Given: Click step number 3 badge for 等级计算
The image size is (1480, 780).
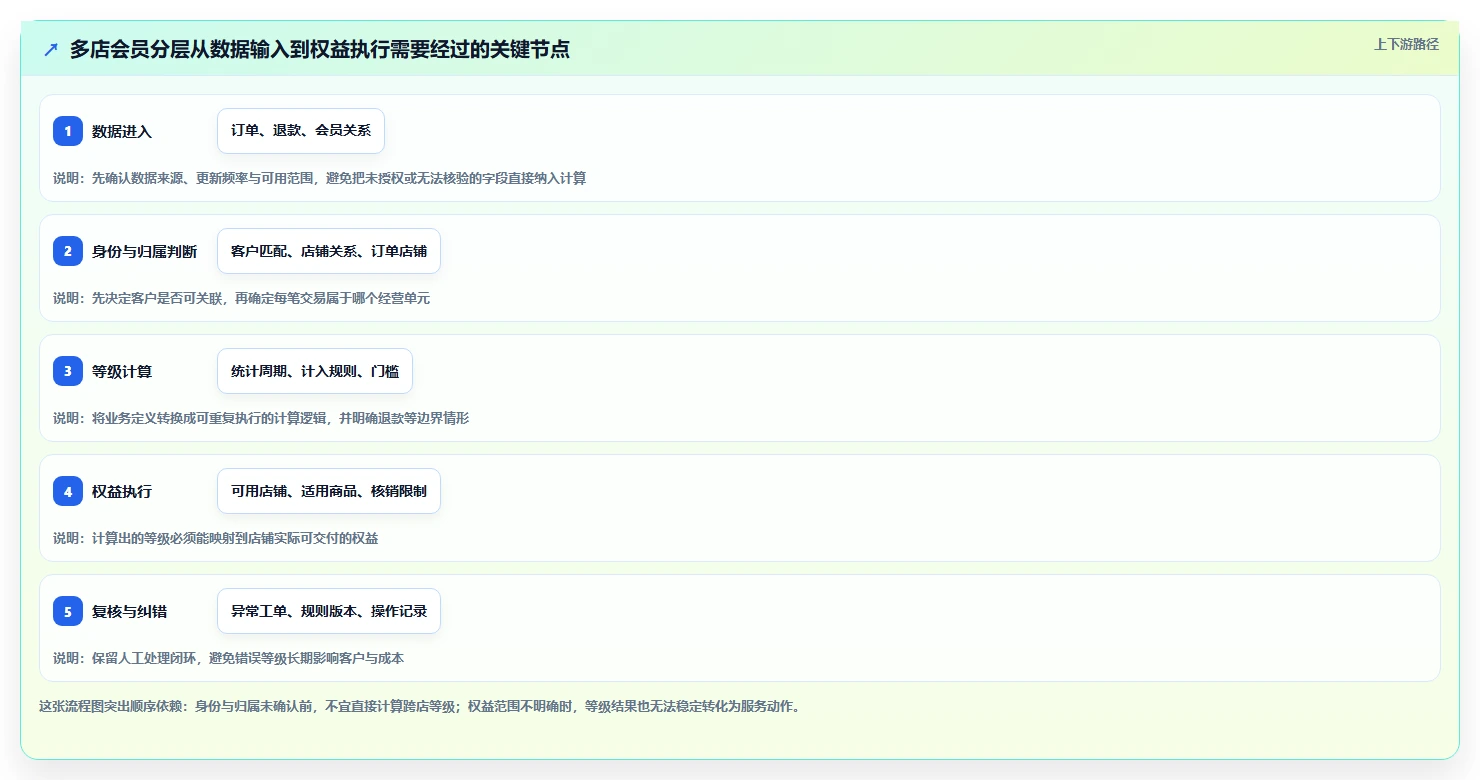Looking at the screenshot, I should coord(68,371).
